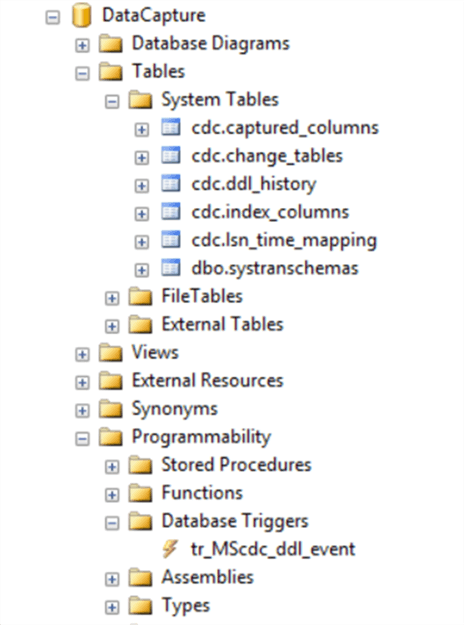The height and width of the screenshot is (625, 464).
Task: Click the tr_MScdc_ddl_event trigger lightning icon
Action: pos(170,549)
